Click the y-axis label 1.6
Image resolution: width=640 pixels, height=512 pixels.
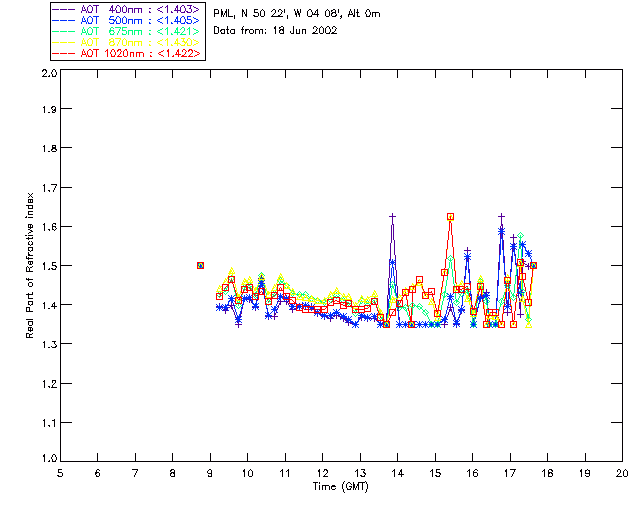[x=49, y=227]
